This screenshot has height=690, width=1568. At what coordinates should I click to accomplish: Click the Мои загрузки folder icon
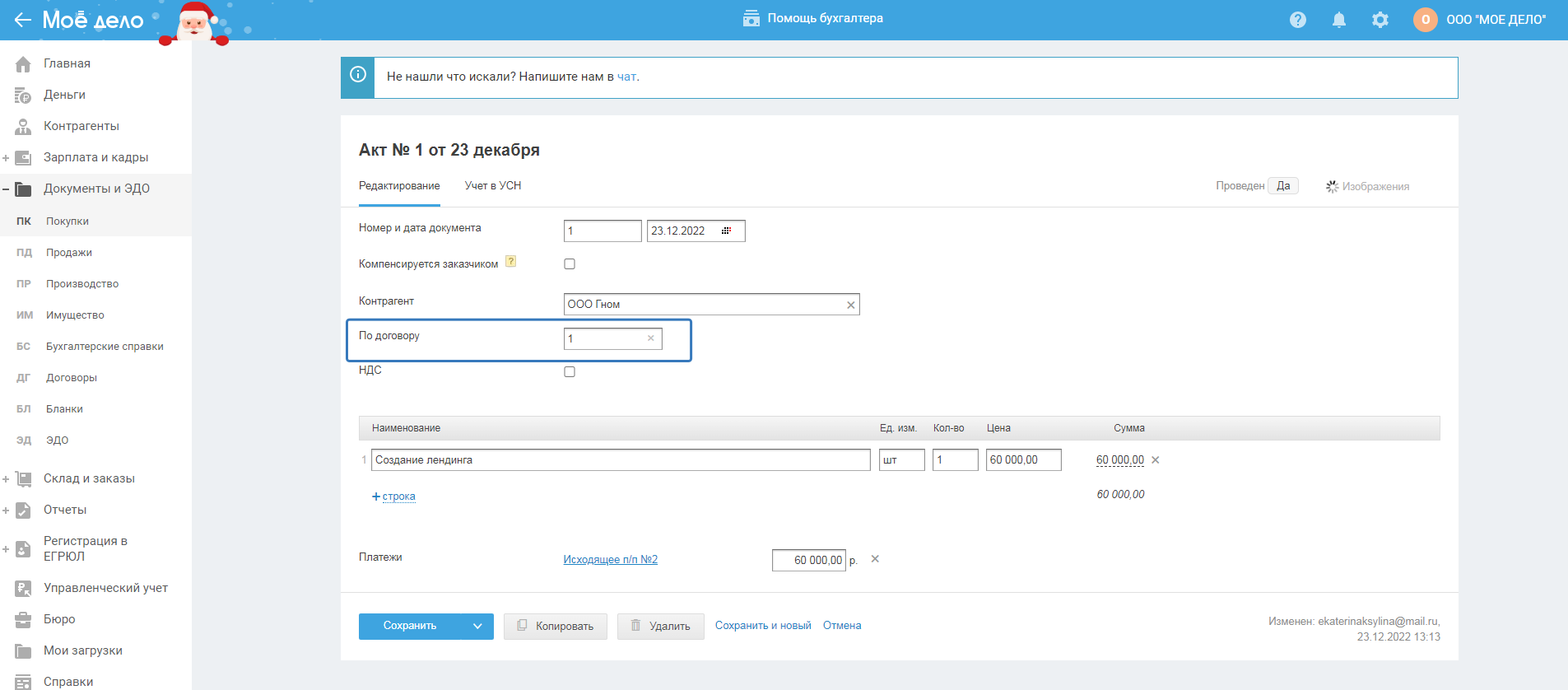(23, 650)
